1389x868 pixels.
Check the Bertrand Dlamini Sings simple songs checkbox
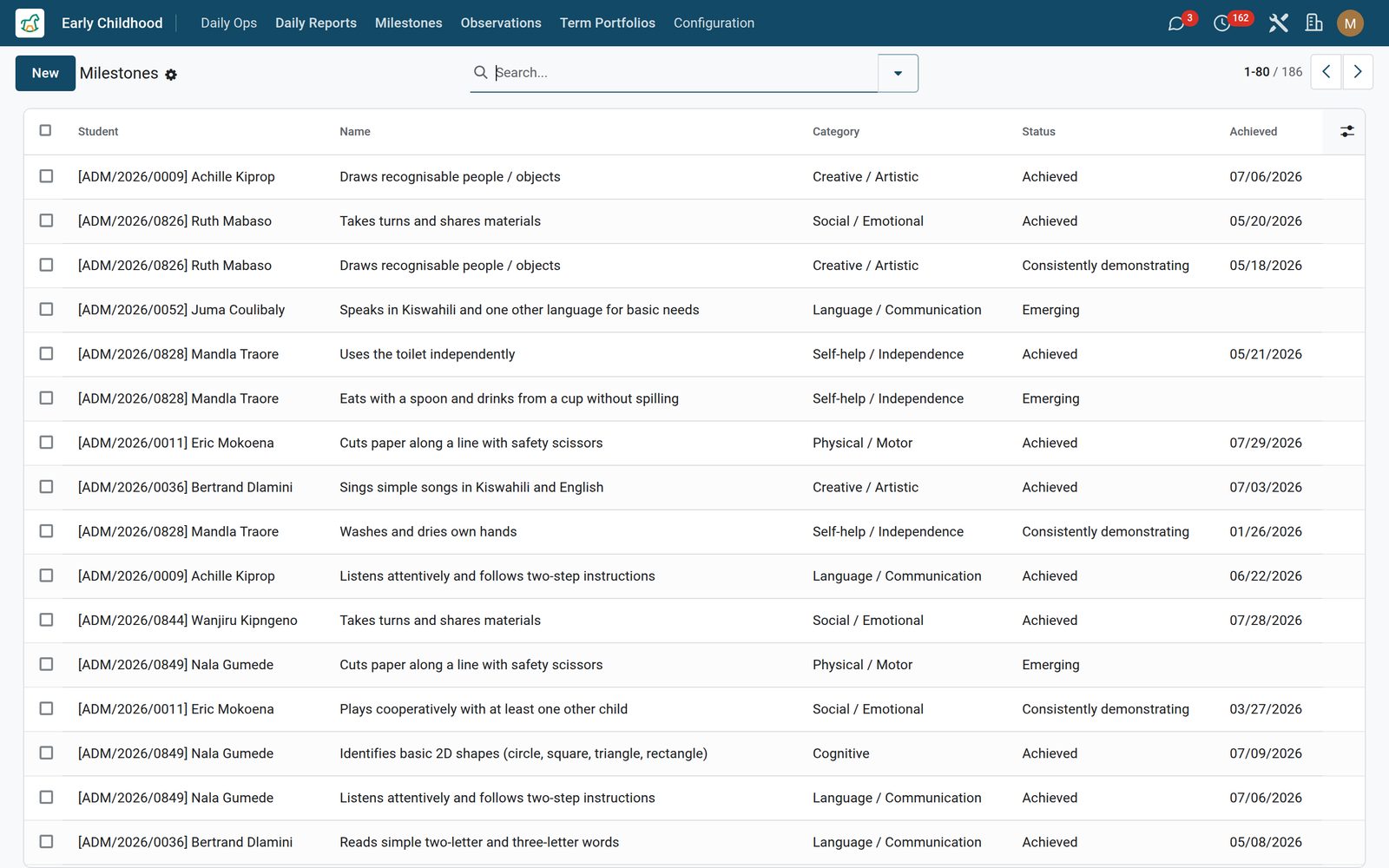46,487
